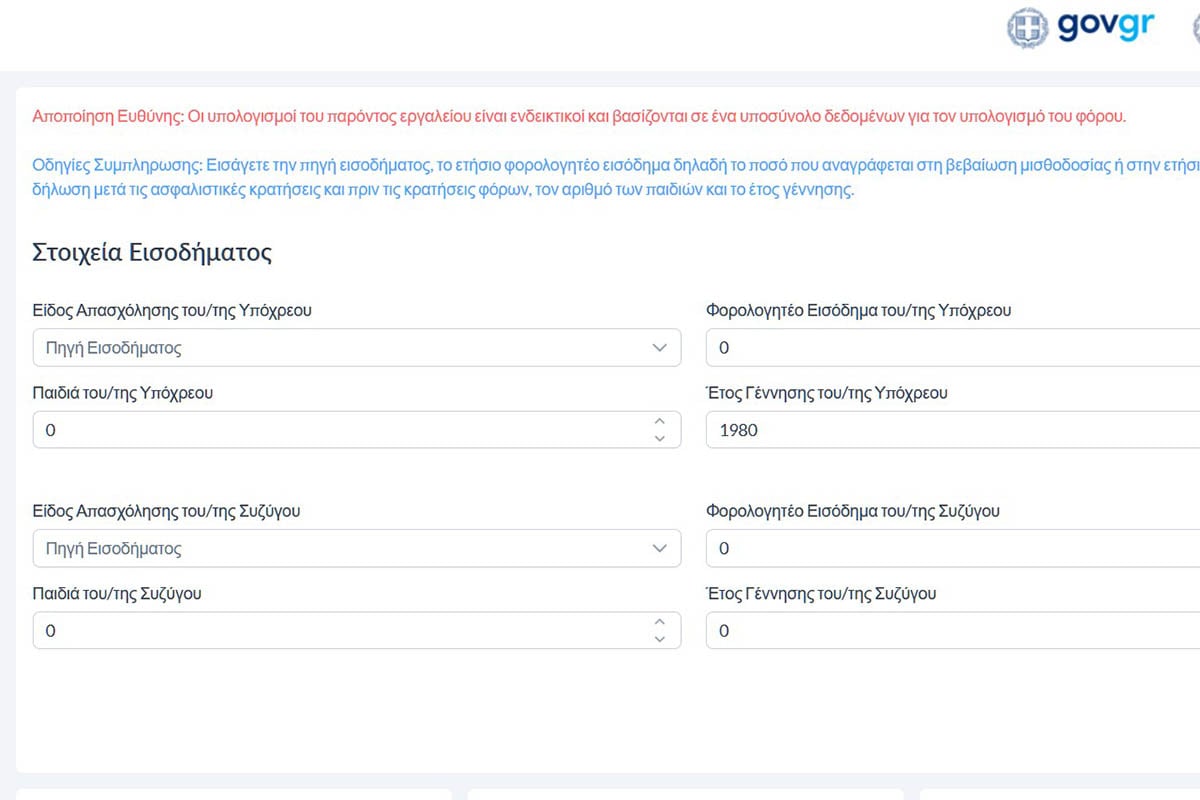Focus the Φορολογητέο Εισόδημα του/της Υπόχρεου field

coord(952,348)
